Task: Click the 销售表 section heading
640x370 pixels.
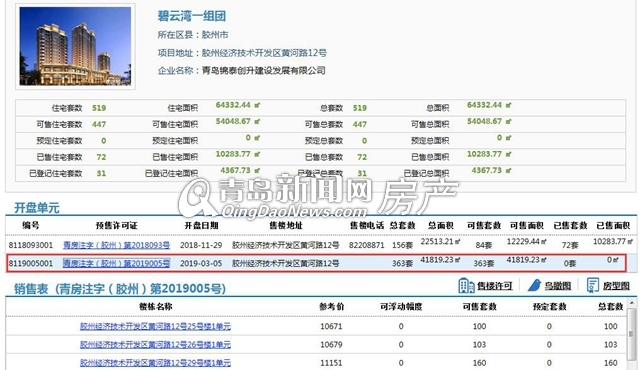Action: coord(120,289)
